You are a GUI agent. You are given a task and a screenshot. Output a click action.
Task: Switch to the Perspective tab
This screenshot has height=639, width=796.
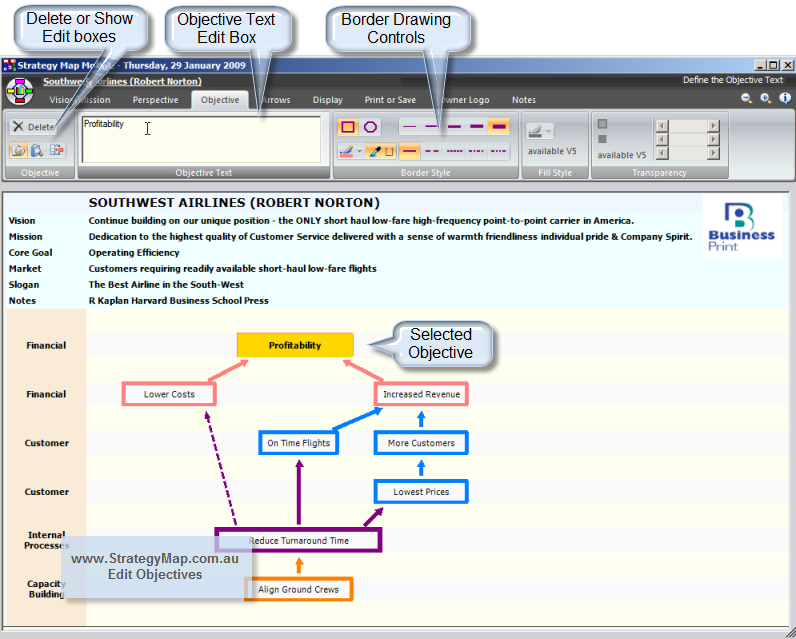coord(155,100)
